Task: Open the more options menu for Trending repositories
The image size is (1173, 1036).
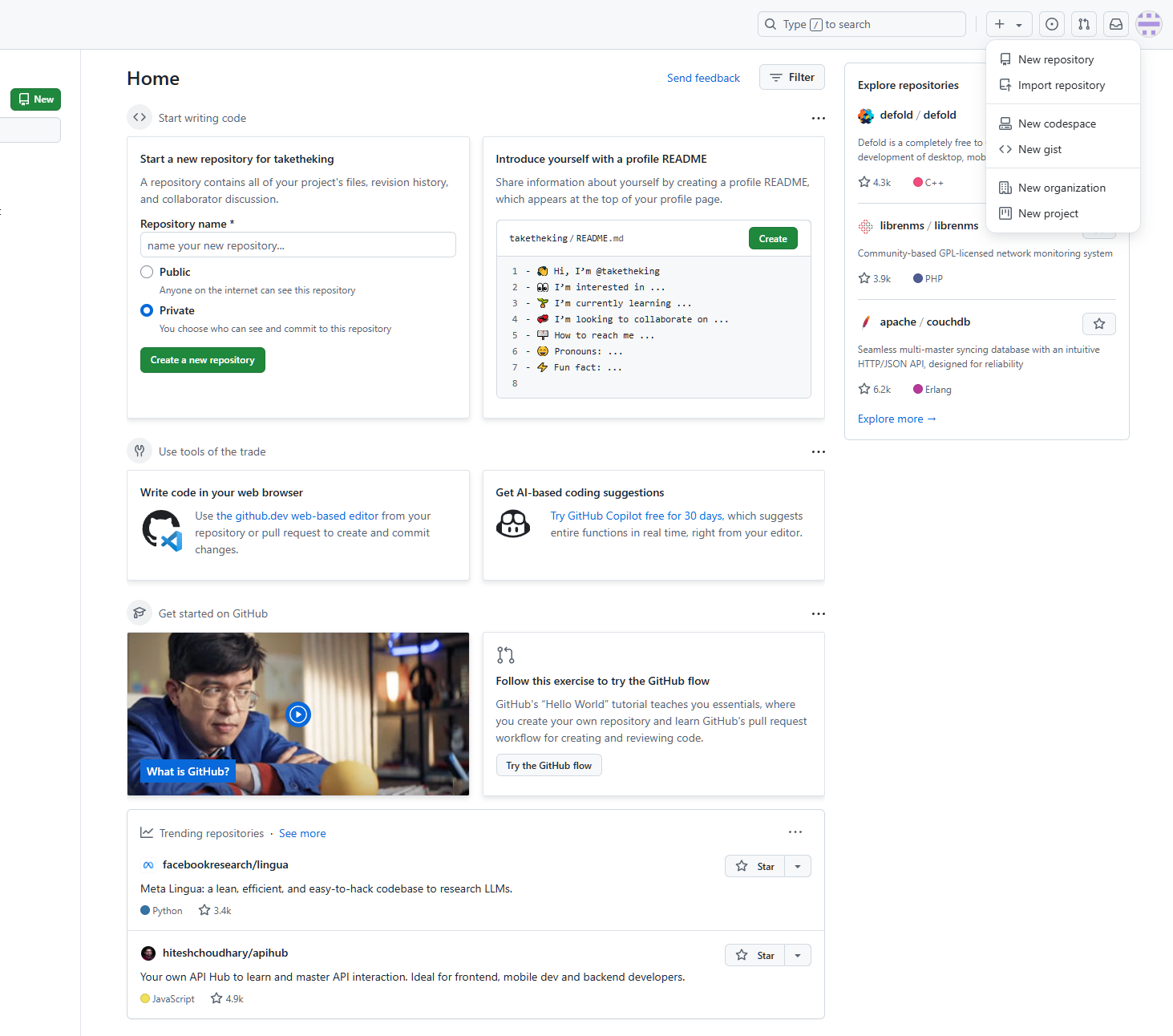Action: coord(795,832)
